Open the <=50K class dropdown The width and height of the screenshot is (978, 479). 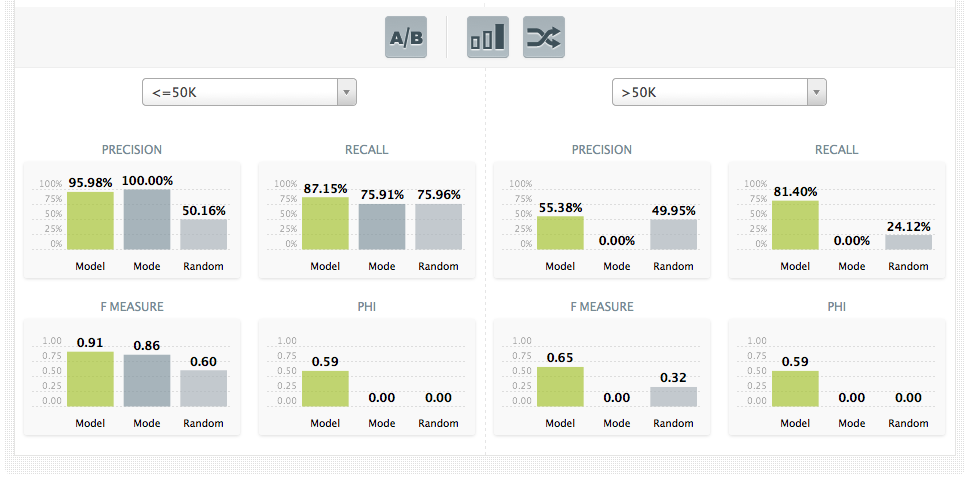(238, 93)
